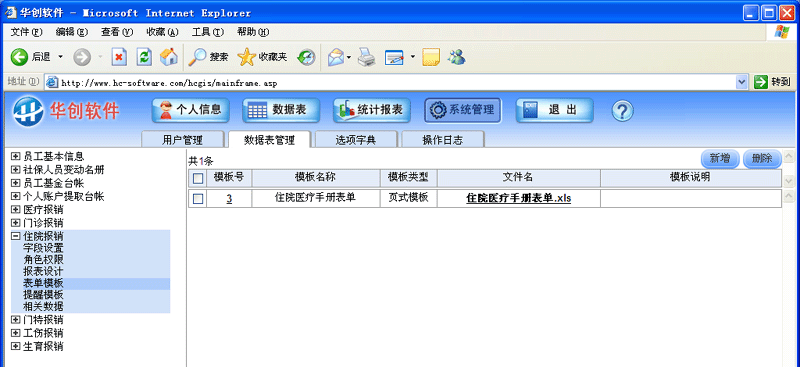This screenshot has width=800, height=367.
Task: Click the Edit page toolbar icon
Action: coord(394,57)
